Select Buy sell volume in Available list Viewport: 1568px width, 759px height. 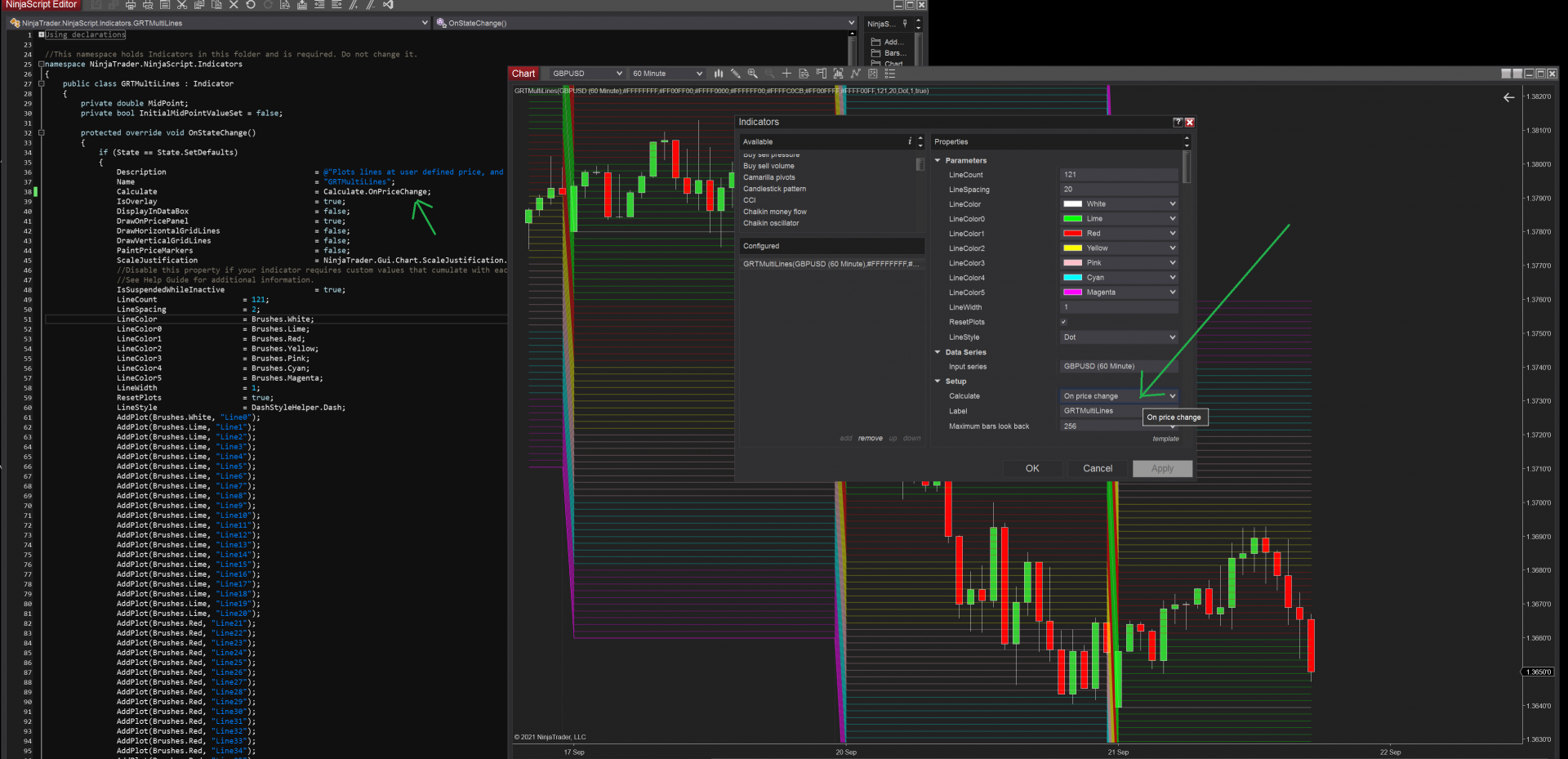pos(768,166)
